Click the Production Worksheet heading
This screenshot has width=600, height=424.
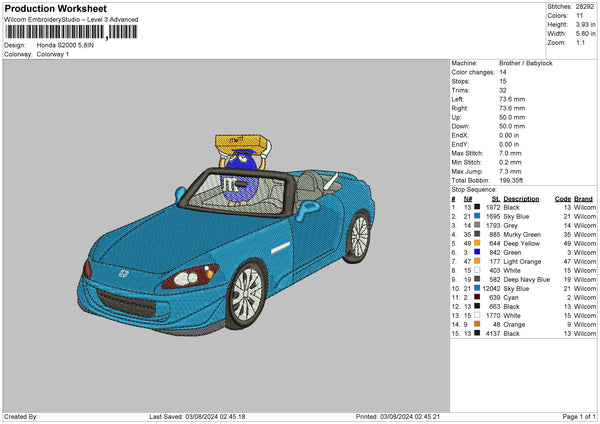(x=55, y=8)
